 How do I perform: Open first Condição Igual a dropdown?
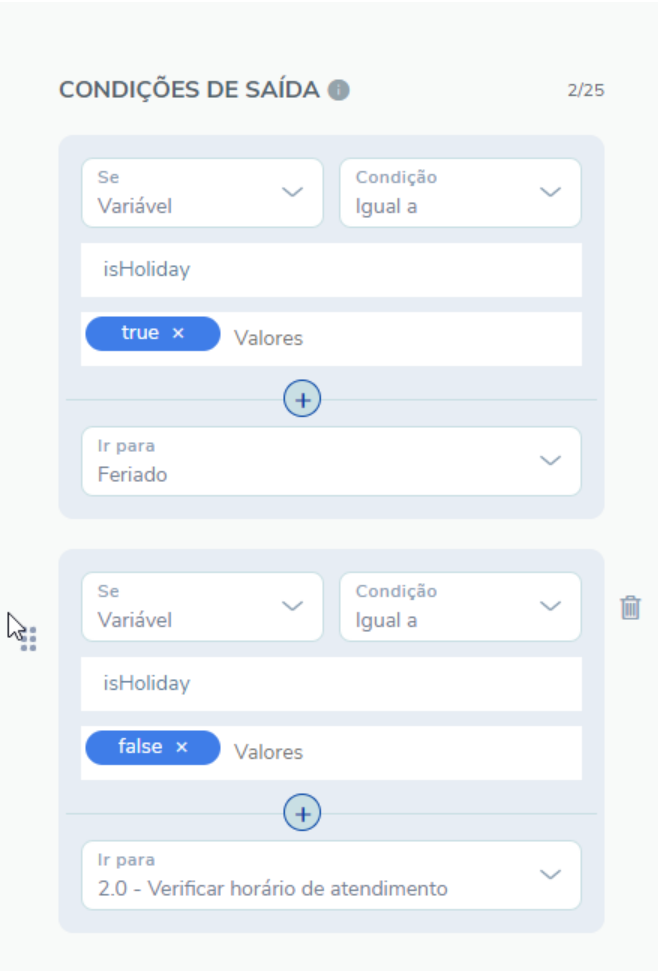460,193
